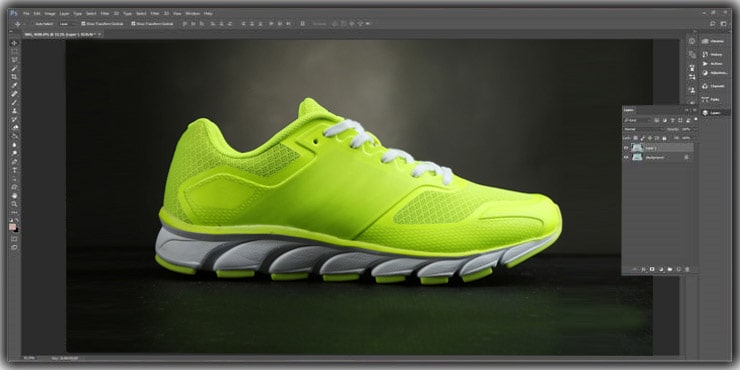Hide Layer 1 with its eye icon
This screenshot has width=740, height=370.
(626, 148)
